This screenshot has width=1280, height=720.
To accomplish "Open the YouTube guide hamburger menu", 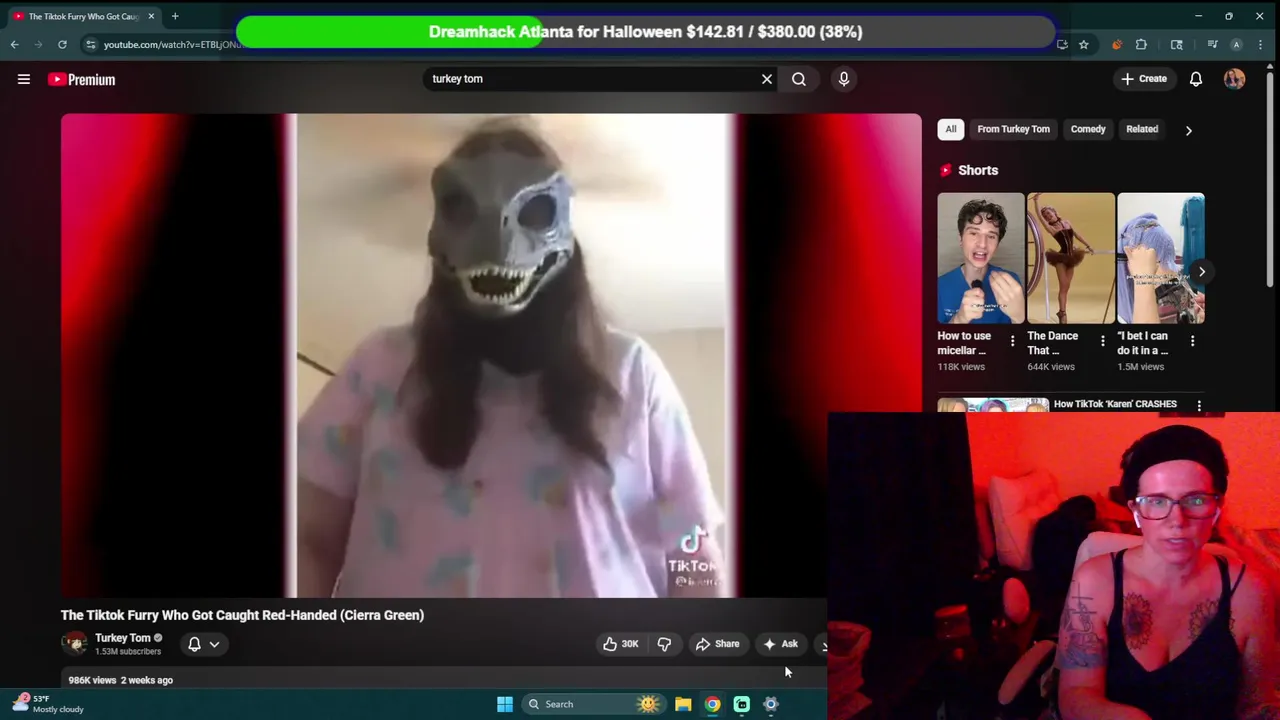I will pos(24,79).
